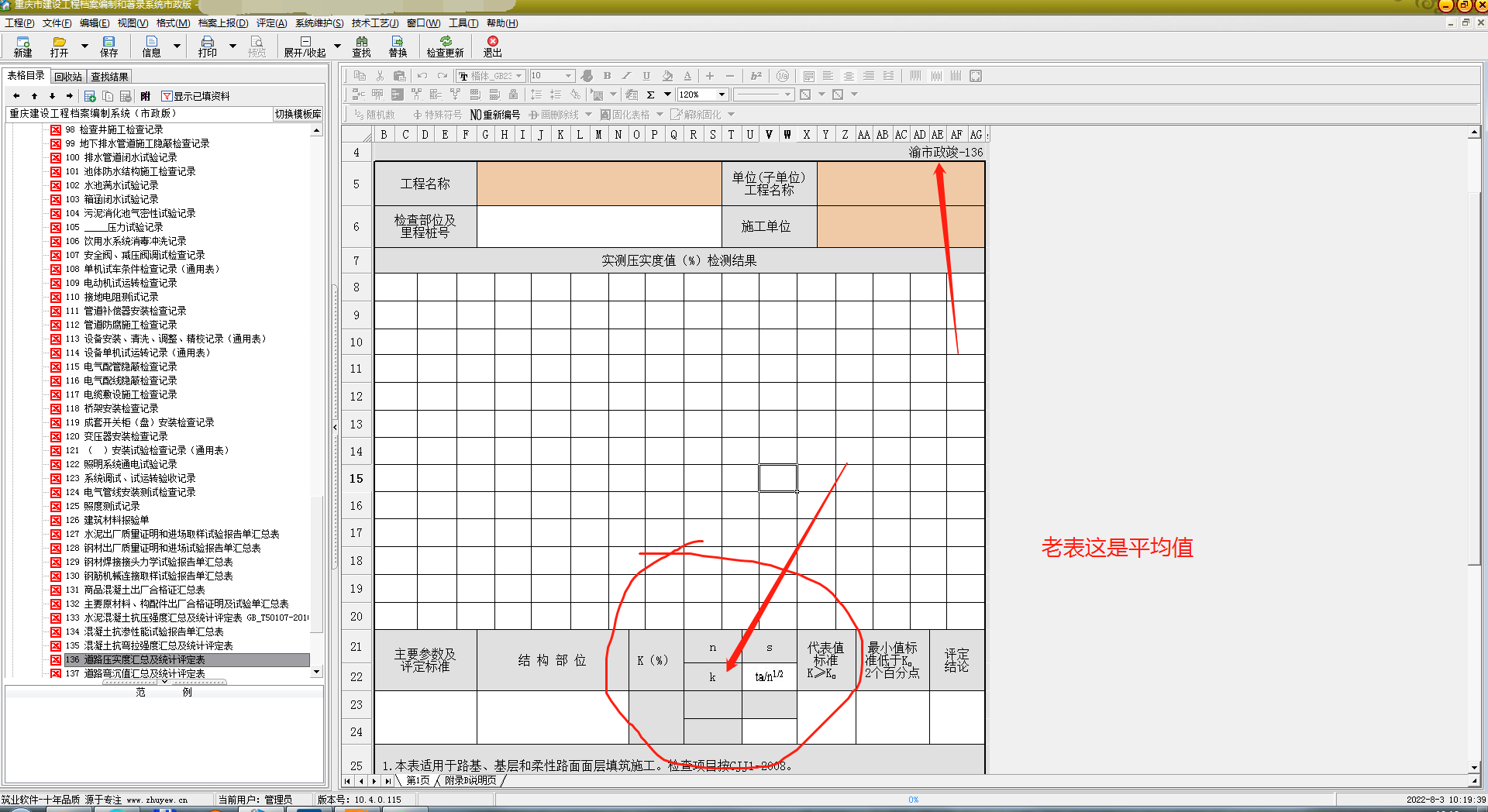Click the 查找 (Find) binoculars icon

tap(361, 41)
